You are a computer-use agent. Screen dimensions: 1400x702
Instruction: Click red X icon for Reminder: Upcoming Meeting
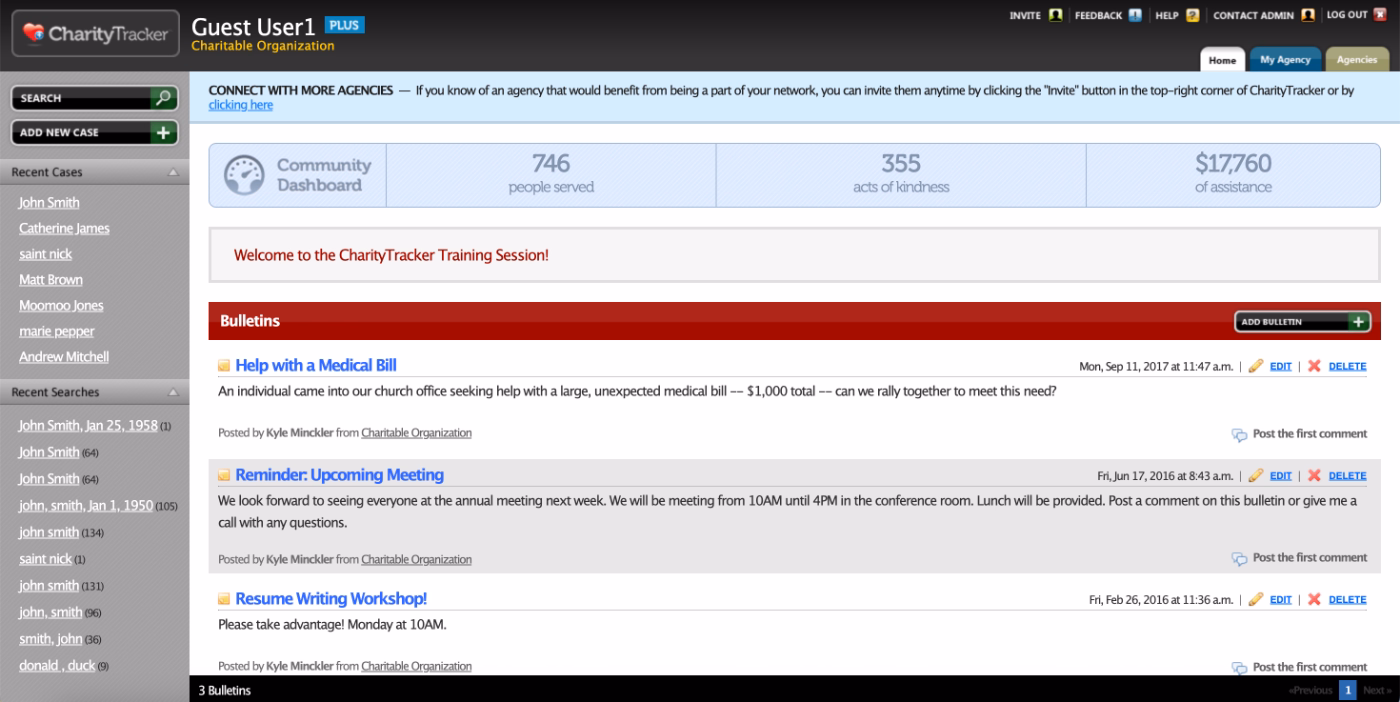pos(1314,476)
